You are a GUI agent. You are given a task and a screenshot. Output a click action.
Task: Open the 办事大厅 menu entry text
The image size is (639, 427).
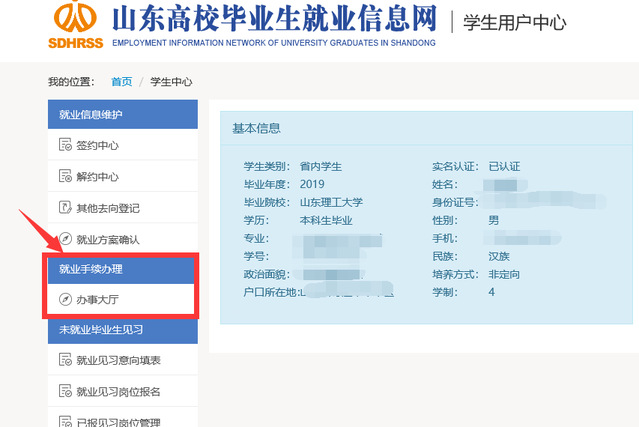pyautogui.click(x=98, y=299)
